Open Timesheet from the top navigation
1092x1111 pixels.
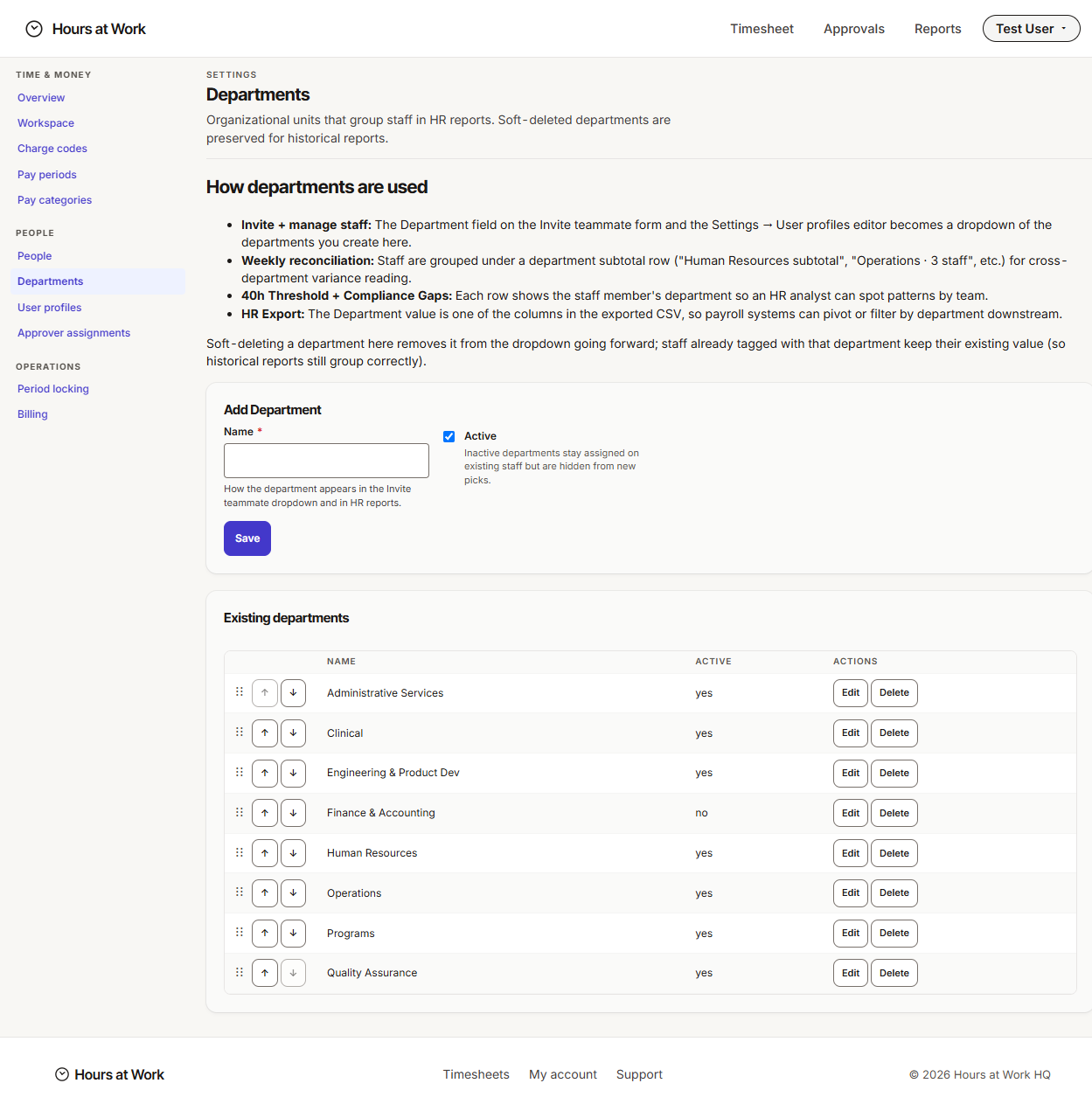pyautogui.click(x=762, y=29)
